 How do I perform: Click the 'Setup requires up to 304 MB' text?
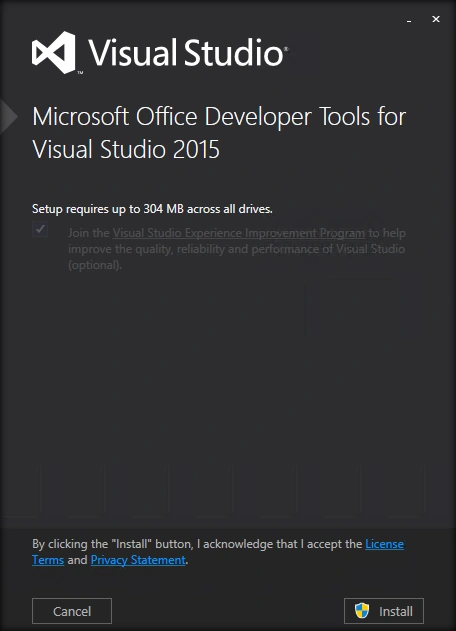pyautogui.click(x=152, y=209)
